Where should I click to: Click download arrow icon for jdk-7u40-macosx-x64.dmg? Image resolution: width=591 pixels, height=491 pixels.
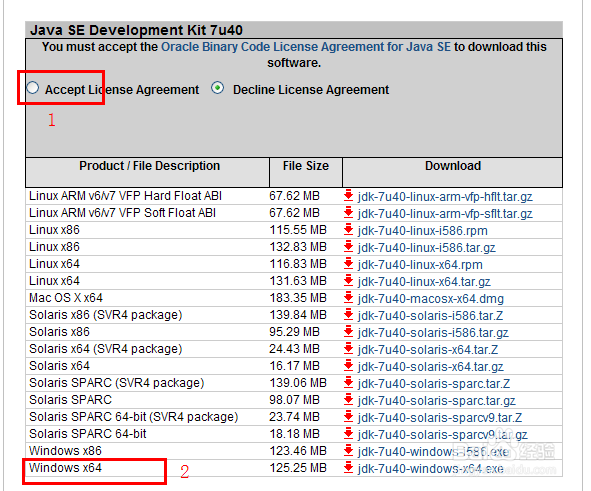pos(349,298)
